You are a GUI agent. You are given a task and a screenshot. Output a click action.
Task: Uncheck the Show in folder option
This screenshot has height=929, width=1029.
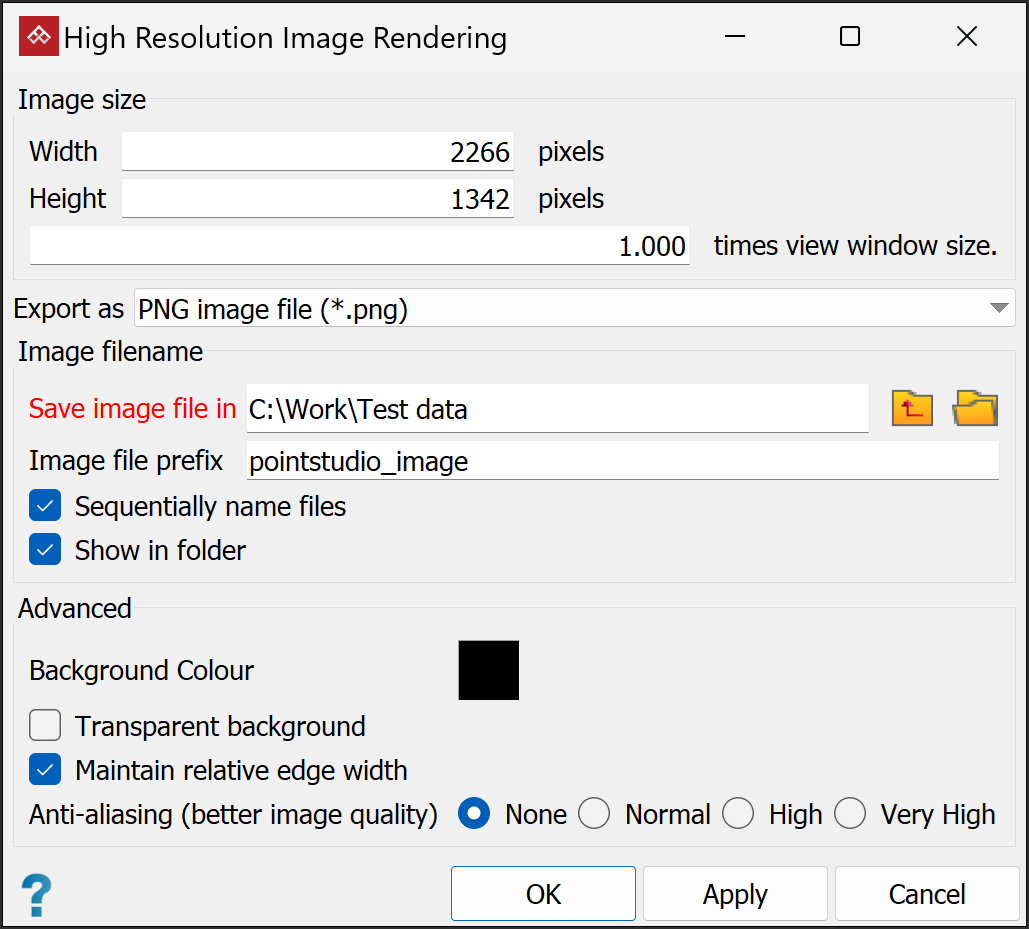tap(46, 550)
